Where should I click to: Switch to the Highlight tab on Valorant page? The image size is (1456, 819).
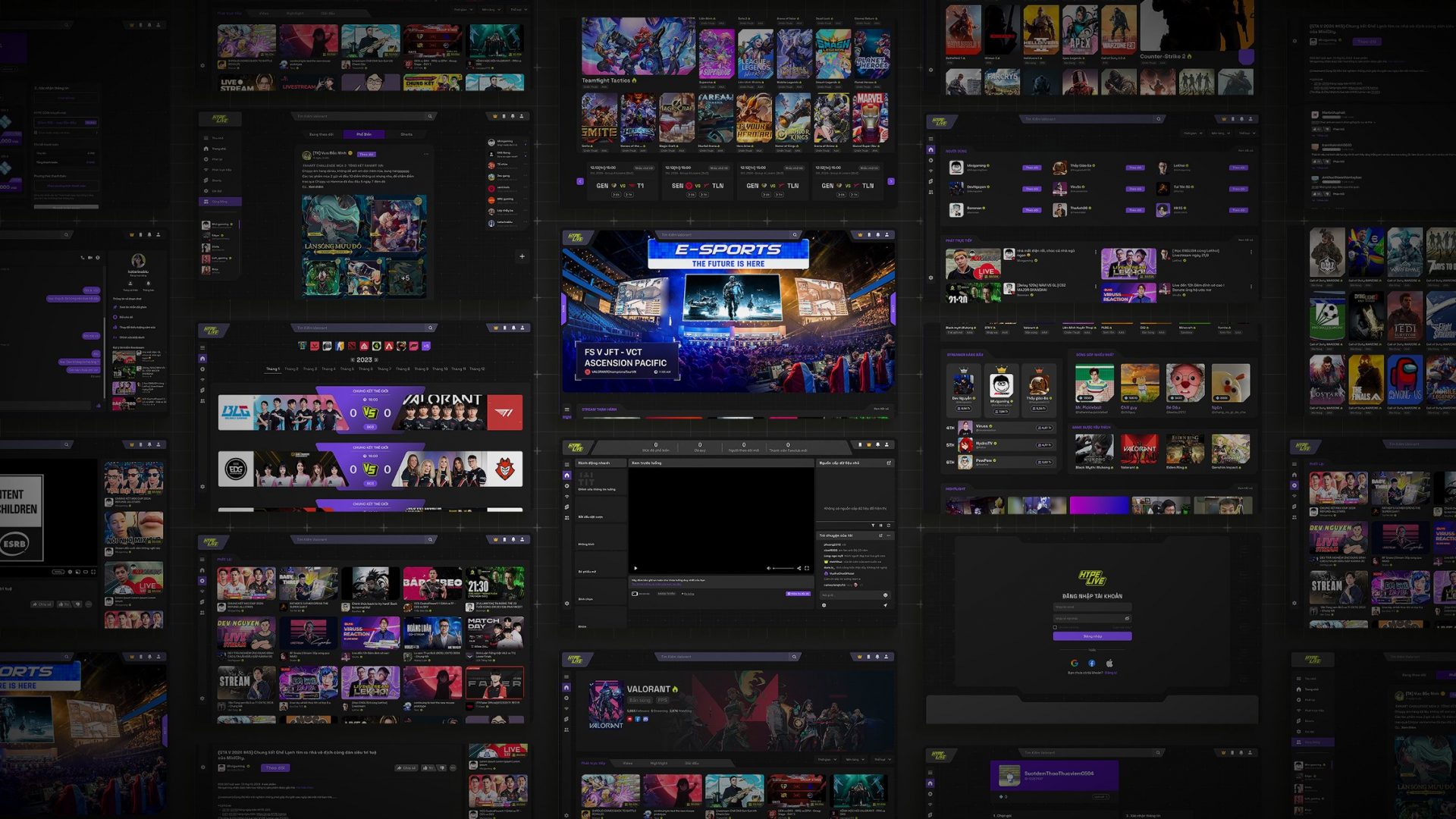659,763
